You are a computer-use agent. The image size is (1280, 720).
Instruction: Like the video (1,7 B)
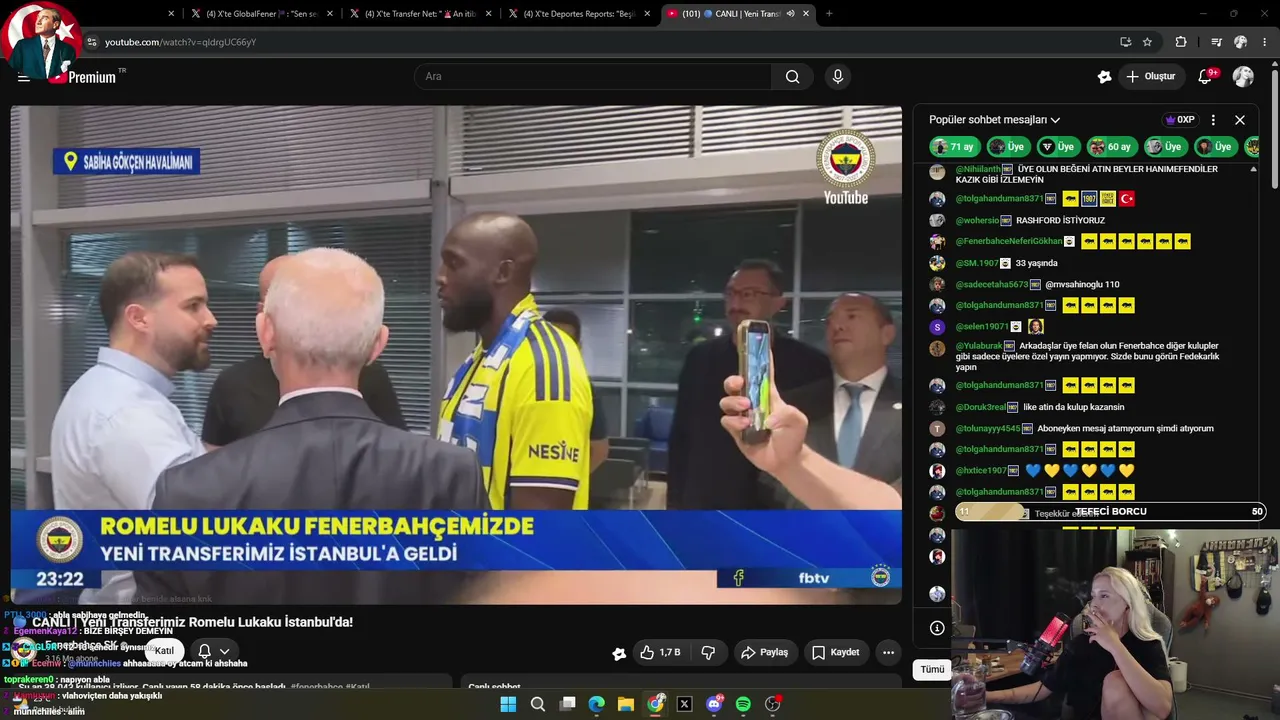coord(660,653)
